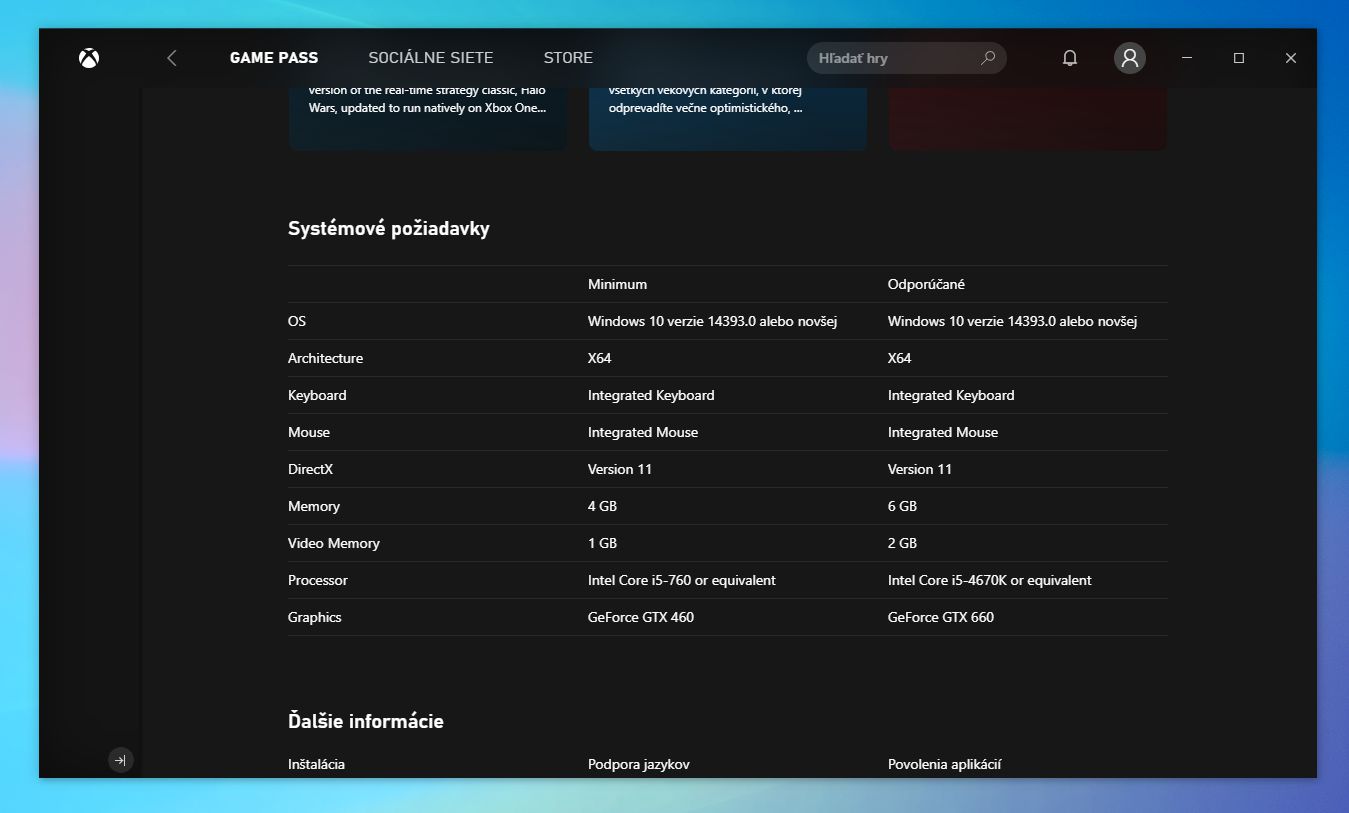Select recommended DirectX Version 11 value
This screenshot has height=813, width=1349.
(920, 469)
